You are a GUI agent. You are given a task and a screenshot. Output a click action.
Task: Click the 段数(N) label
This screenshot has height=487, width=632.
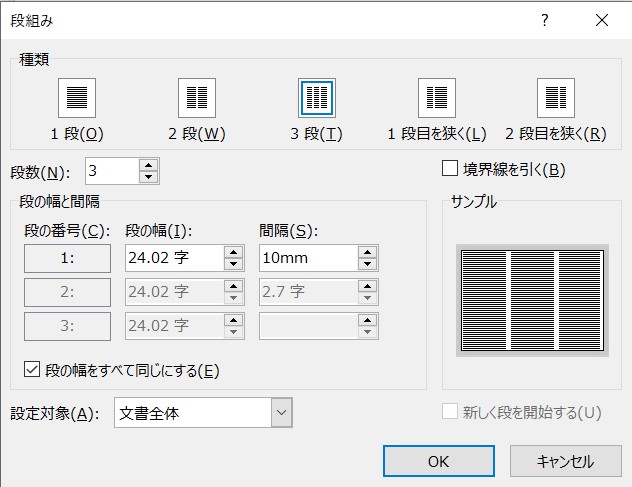tap(40, 173)
